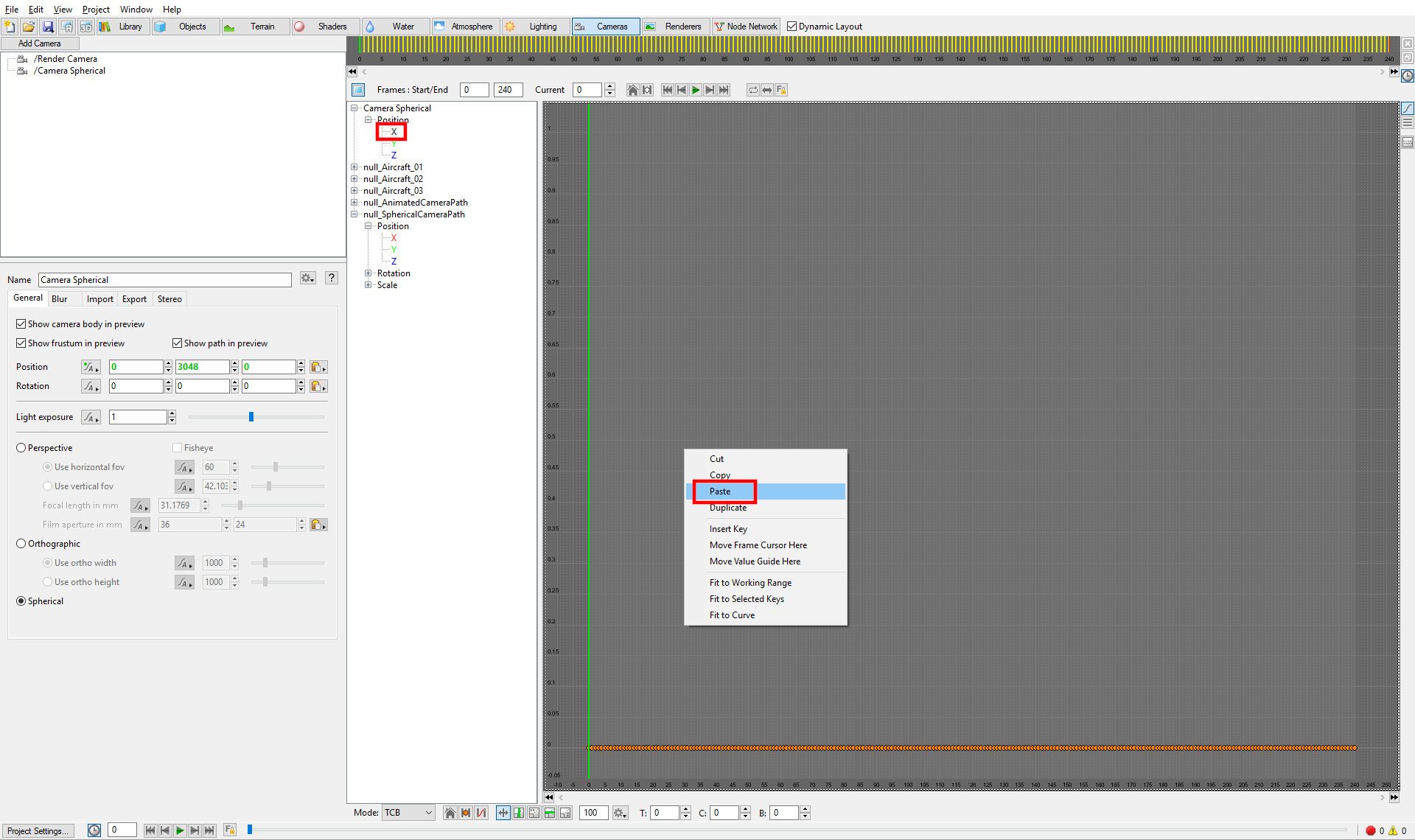The width and height of the screenshot is (1415, 840).
Task: Click the bottom timeline scrub slider
Action: (250, 830)
